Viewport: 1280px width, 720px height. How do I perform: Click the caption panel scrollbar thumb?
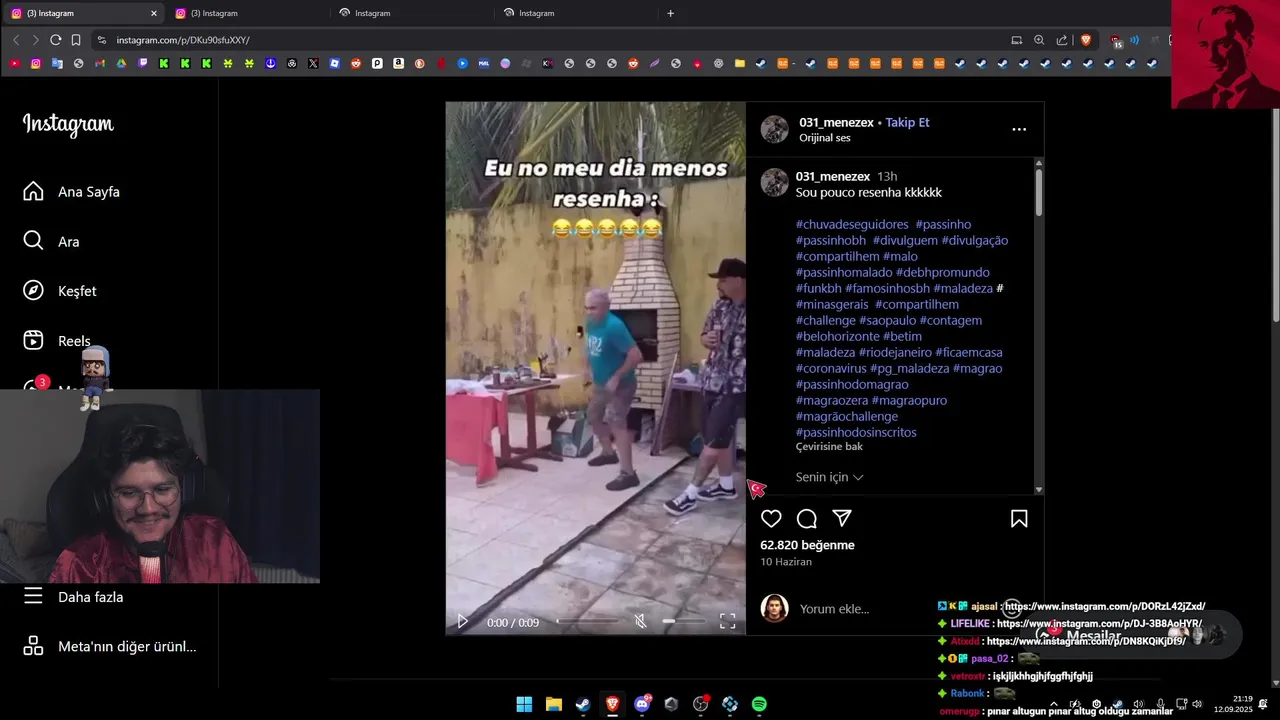point(1039,192)
